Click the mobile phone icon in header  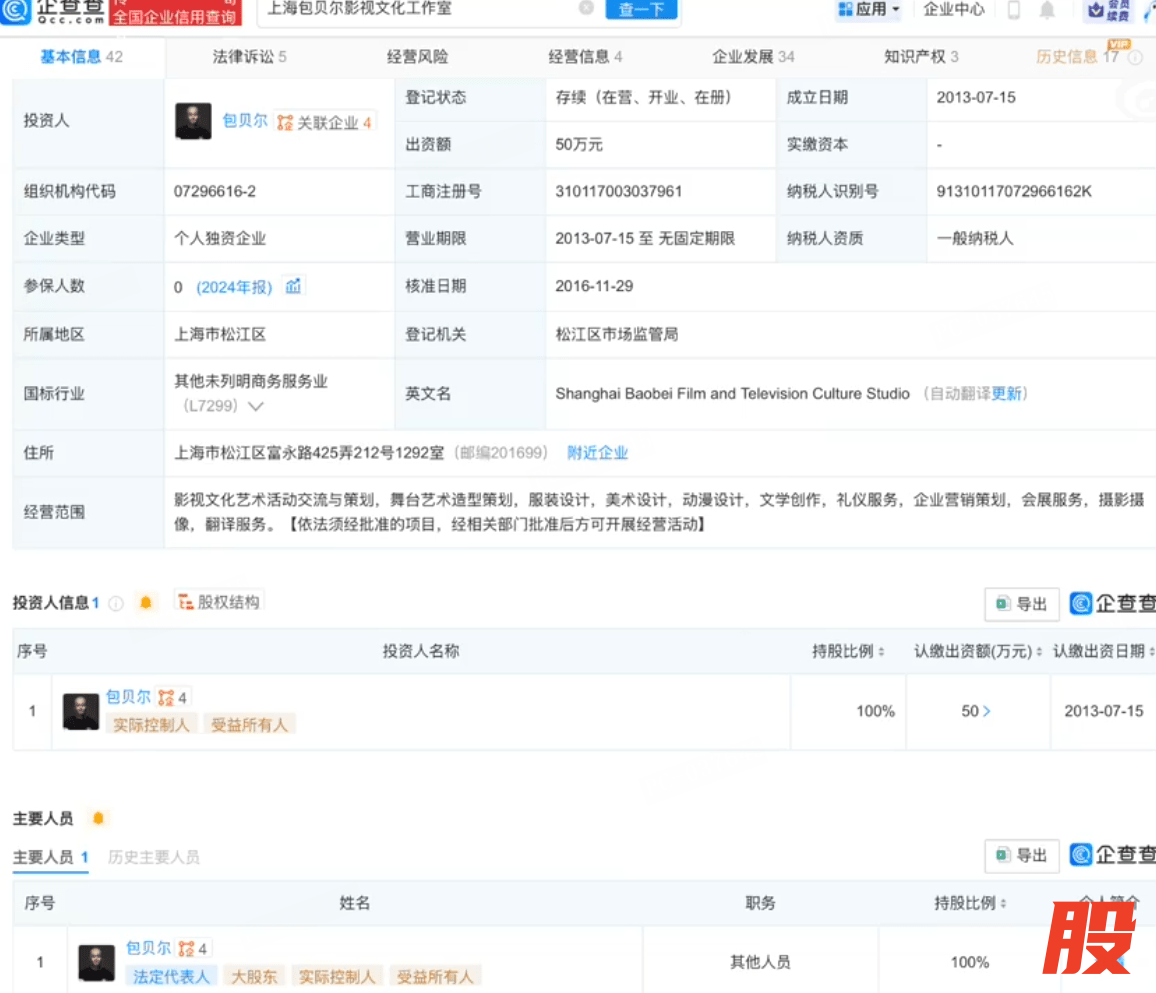pos(1014,10)
